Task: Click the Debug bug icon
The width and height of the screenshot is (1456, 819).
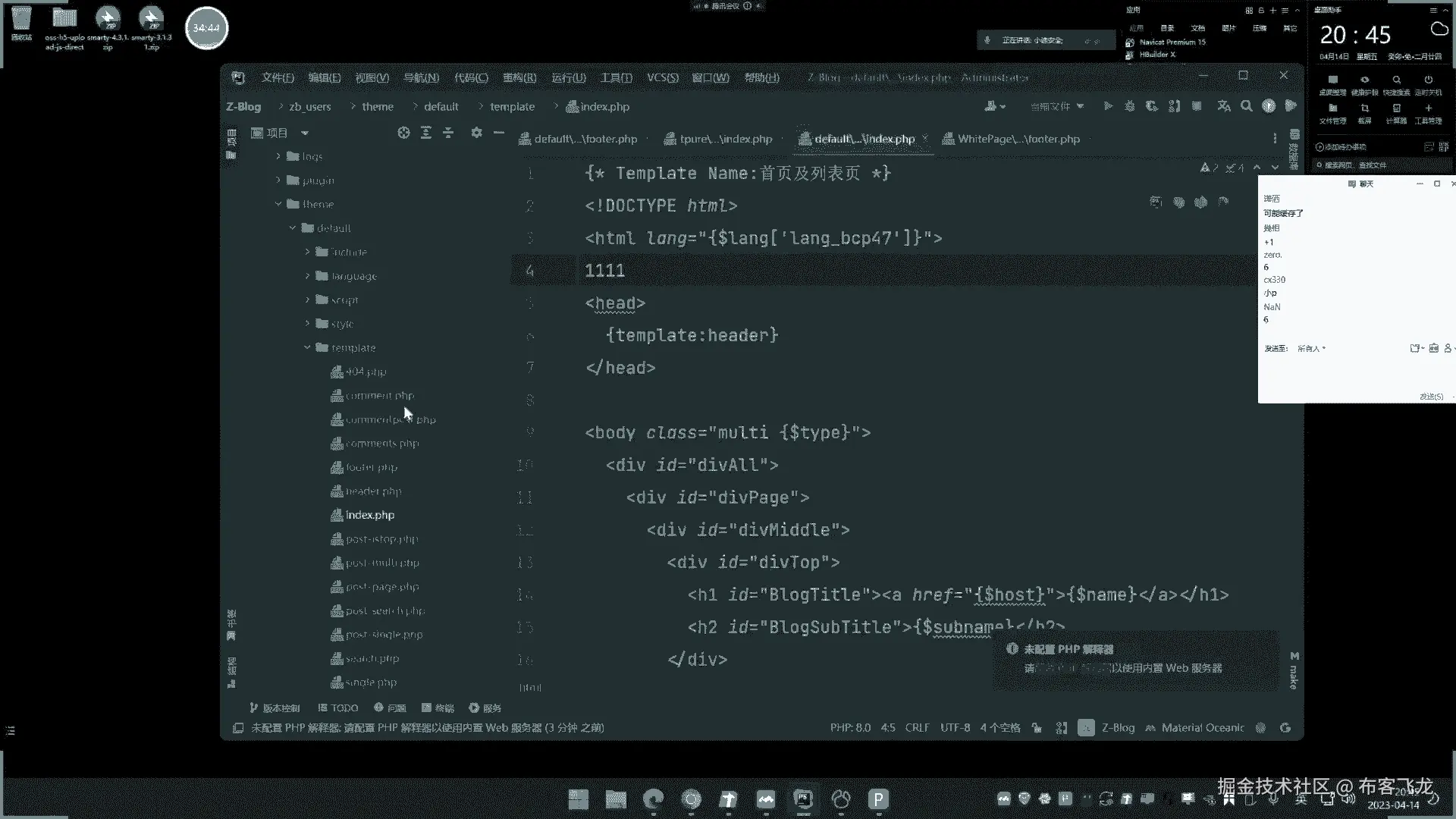Action: pos(1130,106)
